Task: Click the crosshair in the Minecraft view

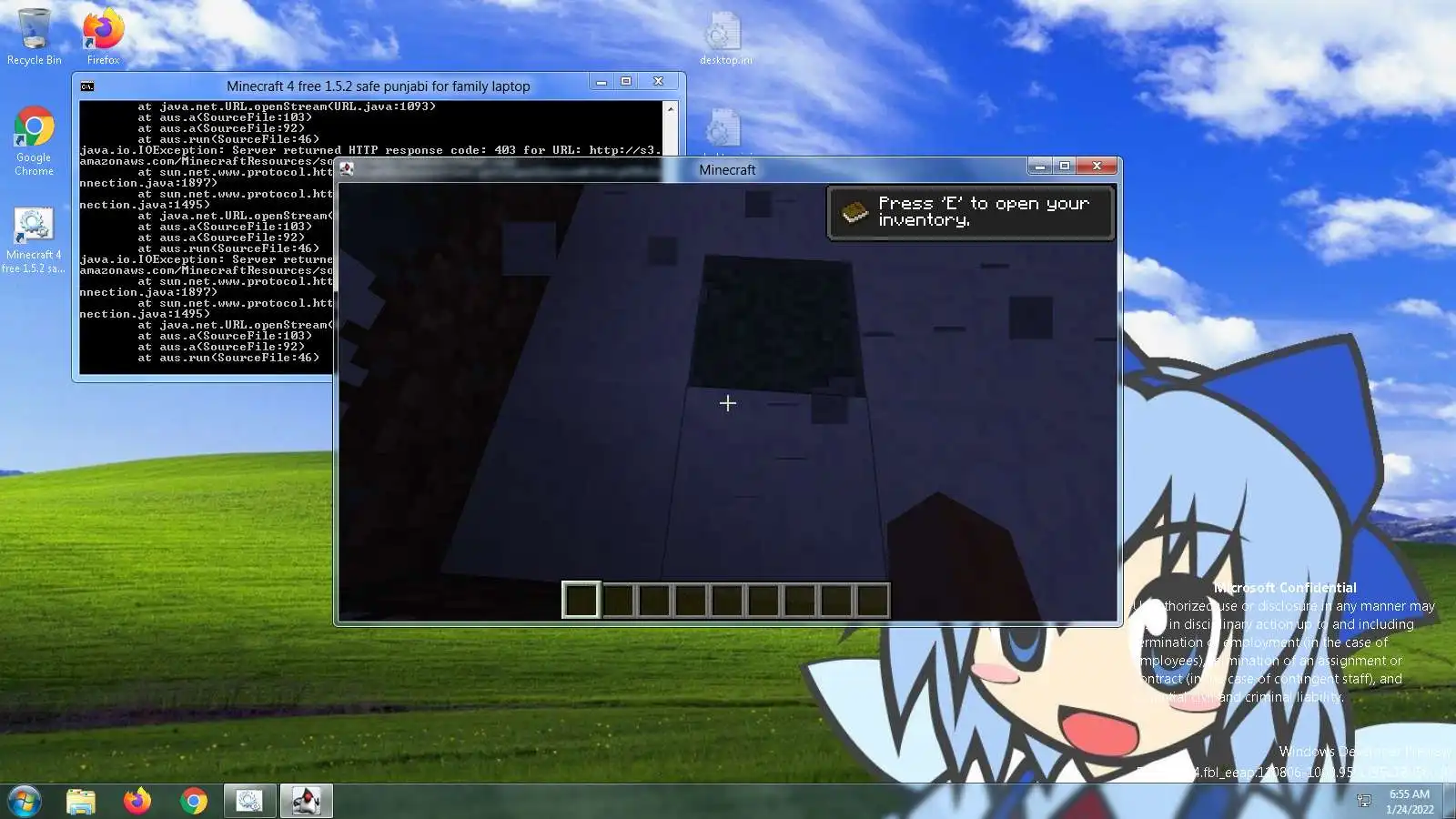Action: pyautogui.click(x=728, y=403)
